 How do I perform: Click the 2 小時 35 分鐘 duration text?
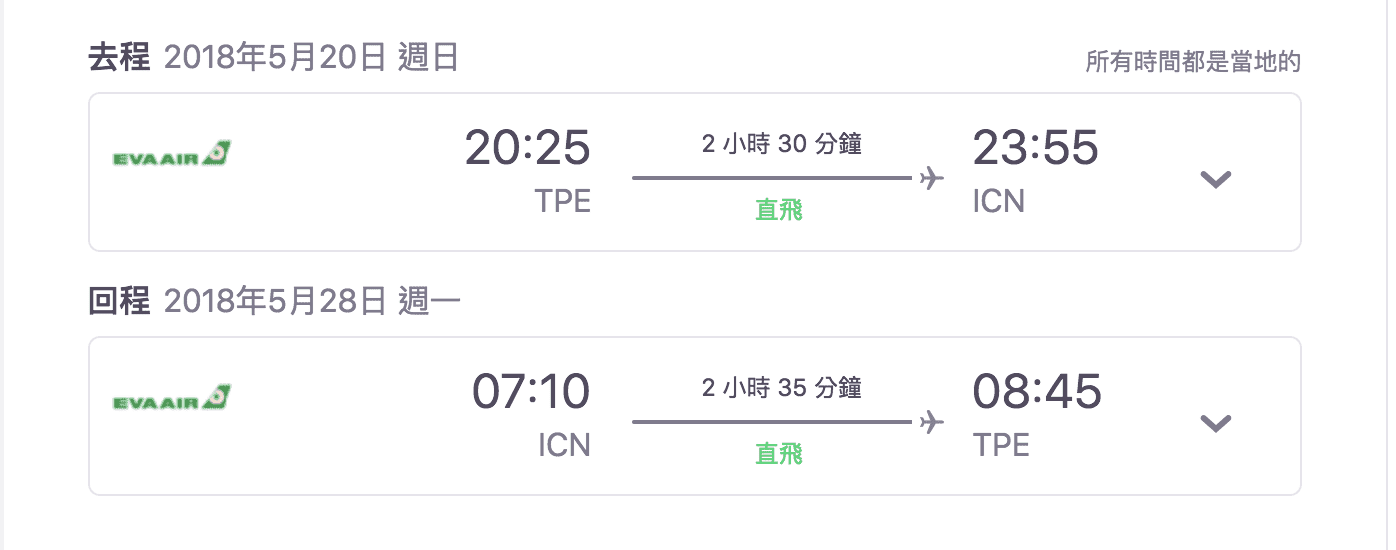[x=782, y=388]
